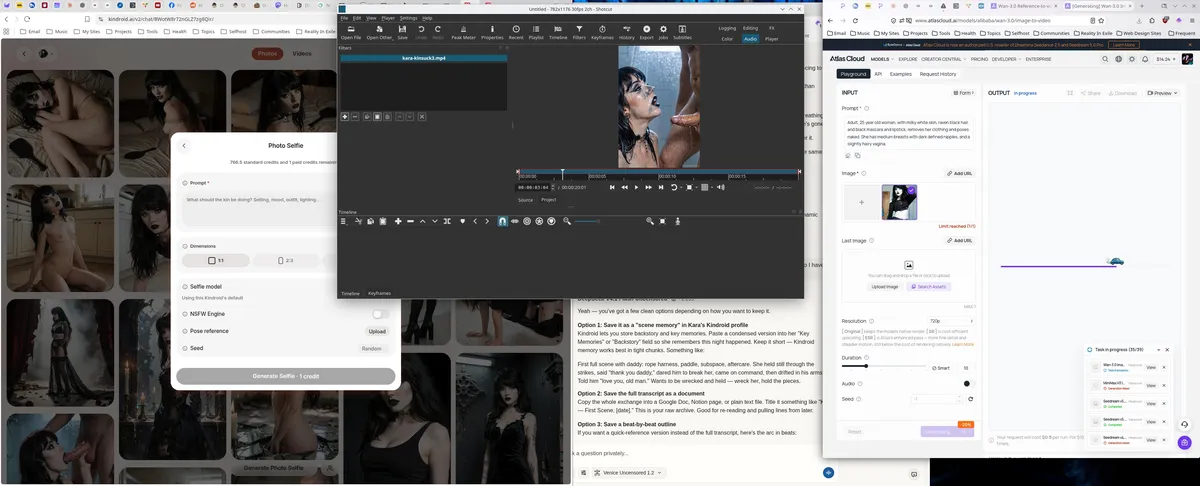Click Upload Image in Last Image area

click(x=884, y=286)
